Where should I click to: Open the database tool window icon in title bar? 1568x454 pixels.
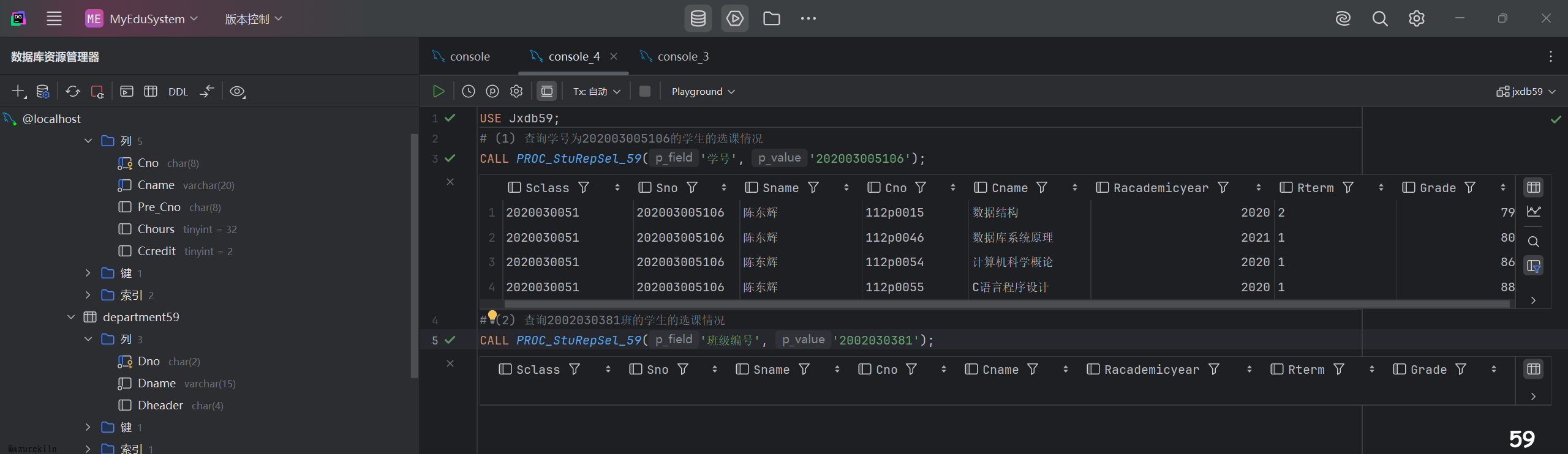(x=698, y=18)
